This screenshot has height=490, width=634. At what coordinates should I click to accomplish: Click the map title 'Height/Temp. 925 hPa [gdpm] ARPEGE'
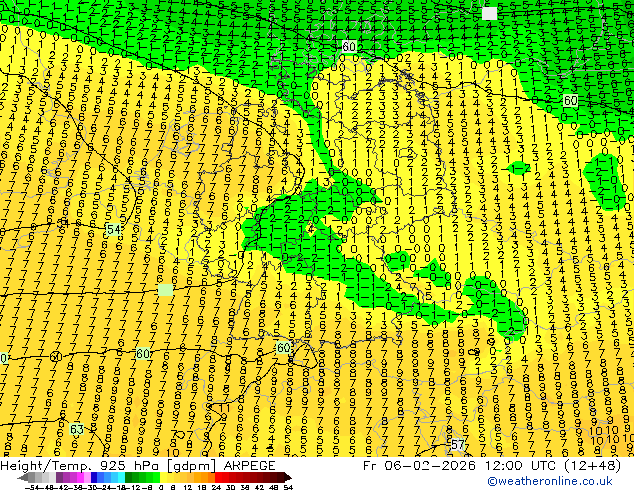point(137,466)
